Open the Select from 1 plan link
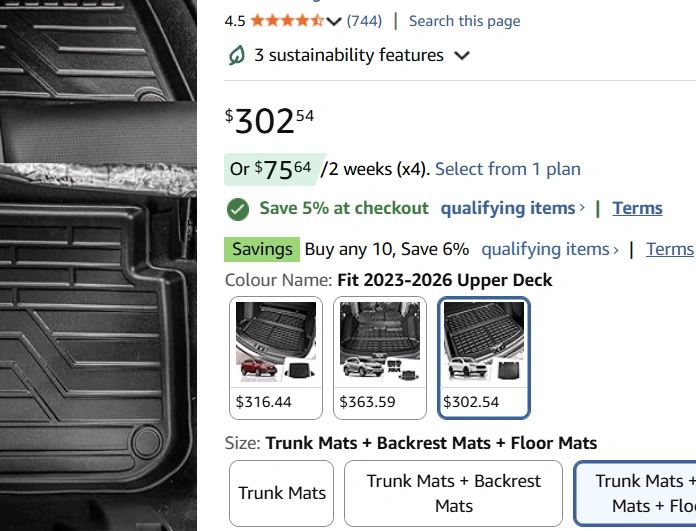Screen dimensions: 696x531 pos(507,169)
